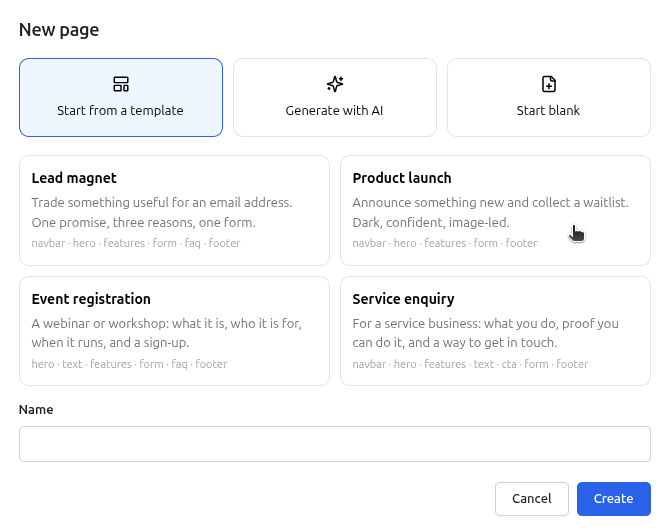Click the template layout icon
The image size is (669, 531).
(x=121, y=84)
